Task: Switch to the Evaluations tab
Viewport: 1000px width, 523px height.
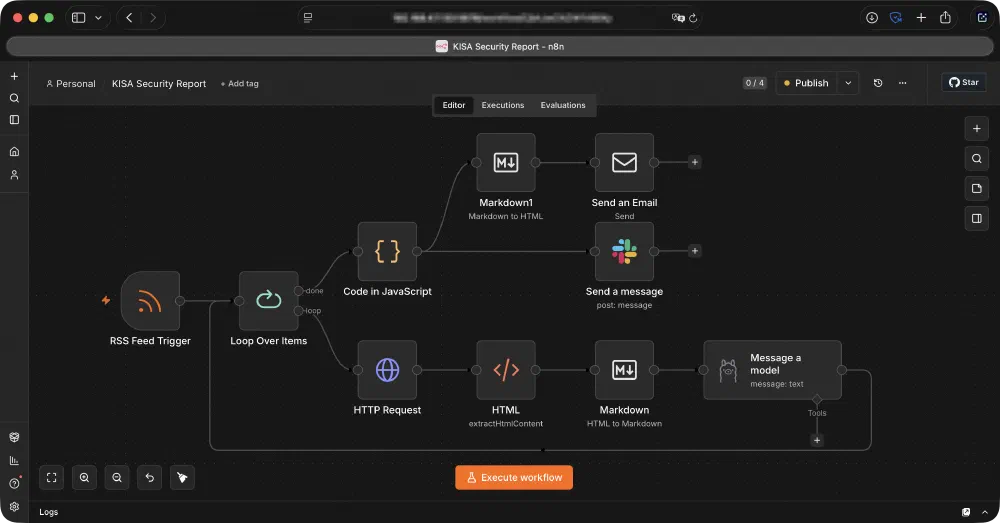Action: pos(562,105)
